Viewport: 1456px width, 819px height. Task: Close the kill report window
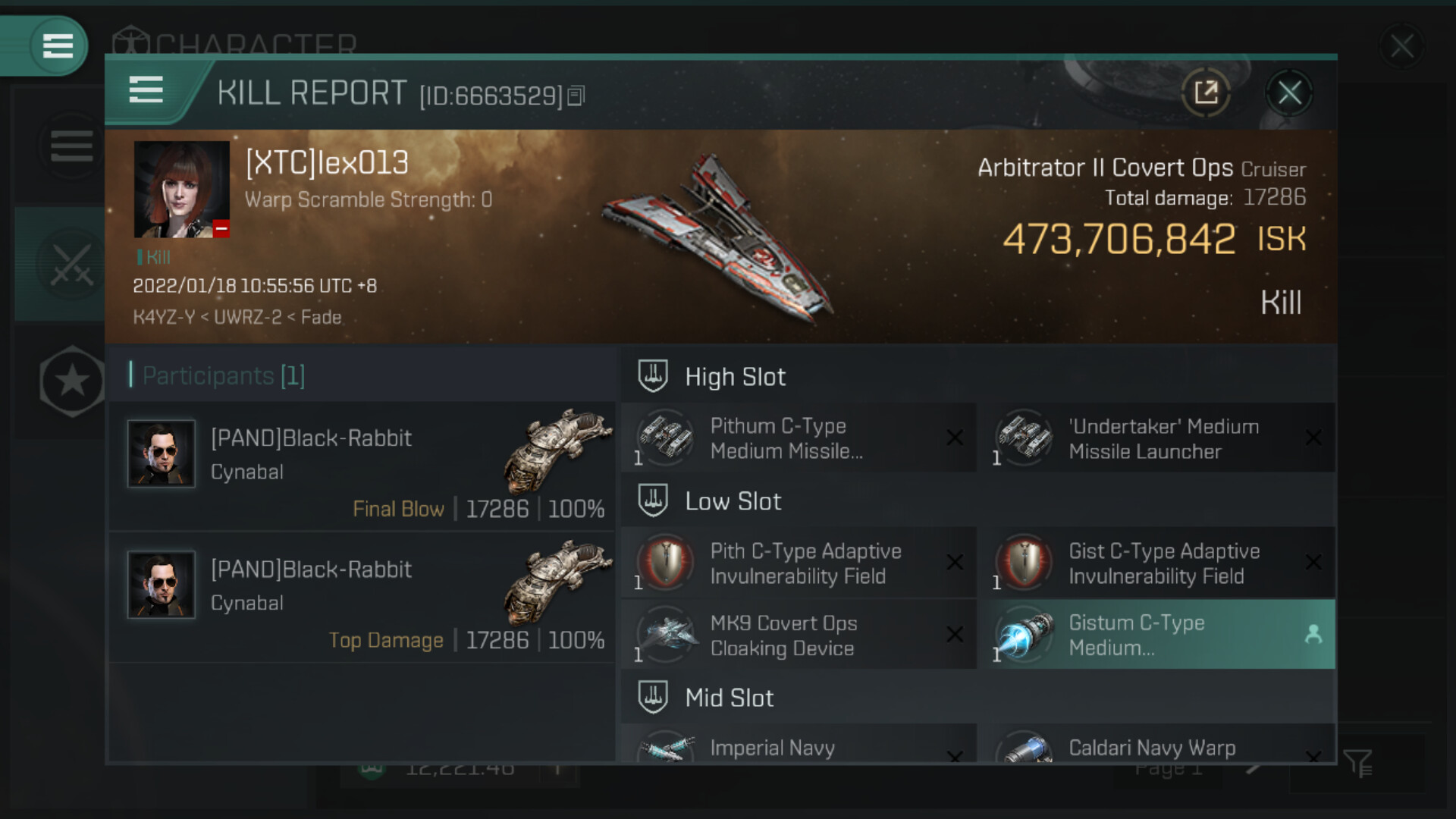click(x=1289, y=93)
